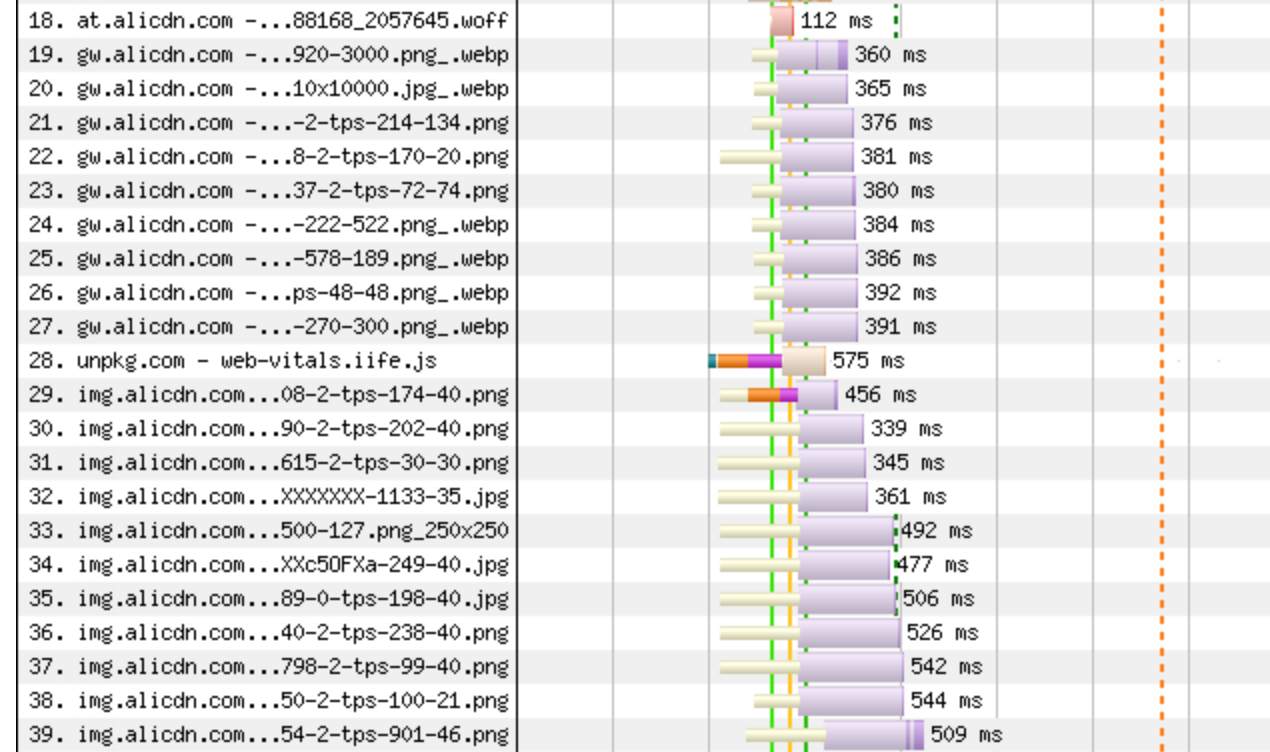The height and width of the screenshot is (752, 1270).
Task: Open request 23 tps-72-74.png
Action: pyautogui.click(x=268, y=190)
